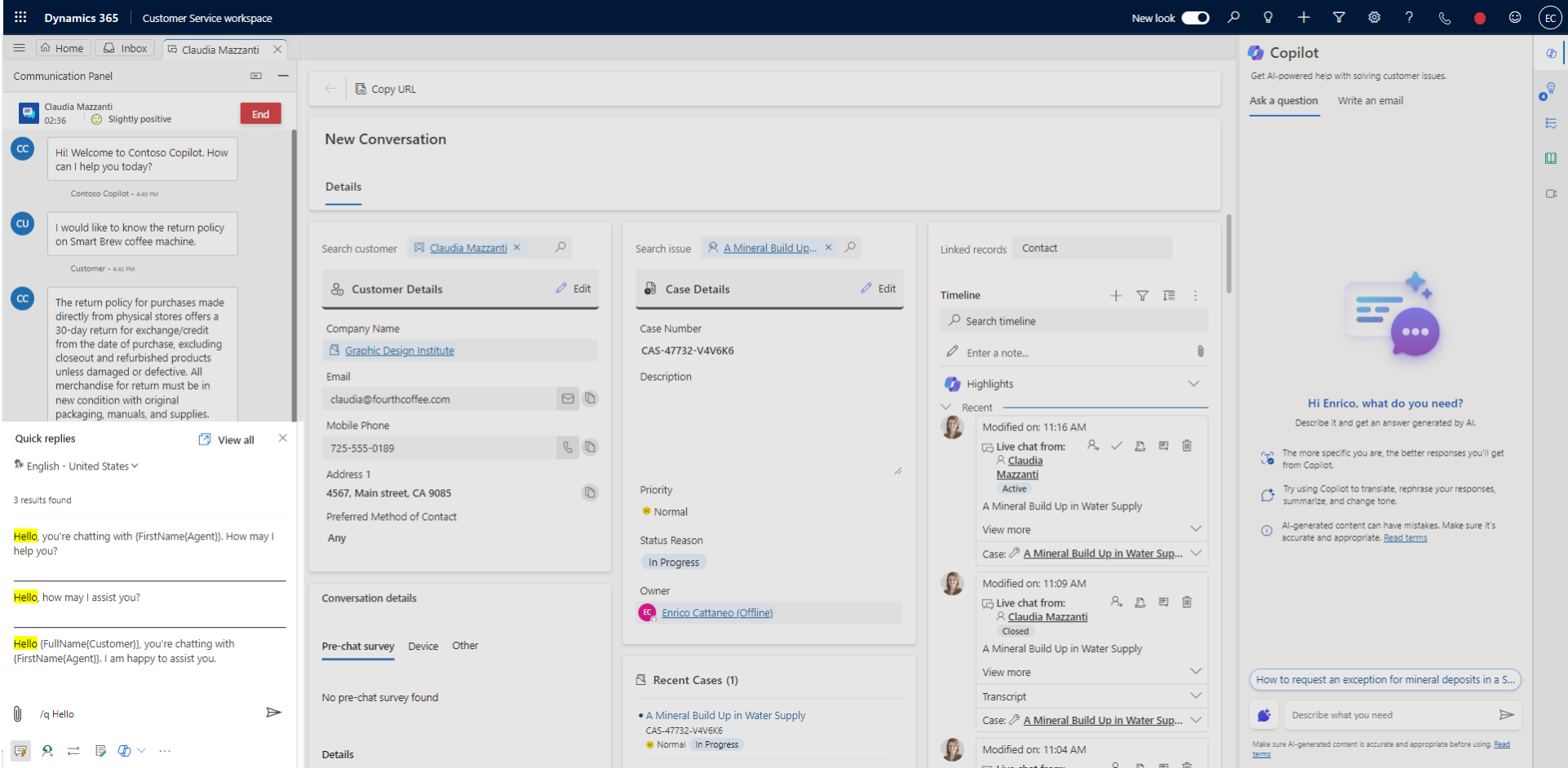Click the Copilot icon in the message composer bar
The image size is (1568, 768).
(125, 751)
